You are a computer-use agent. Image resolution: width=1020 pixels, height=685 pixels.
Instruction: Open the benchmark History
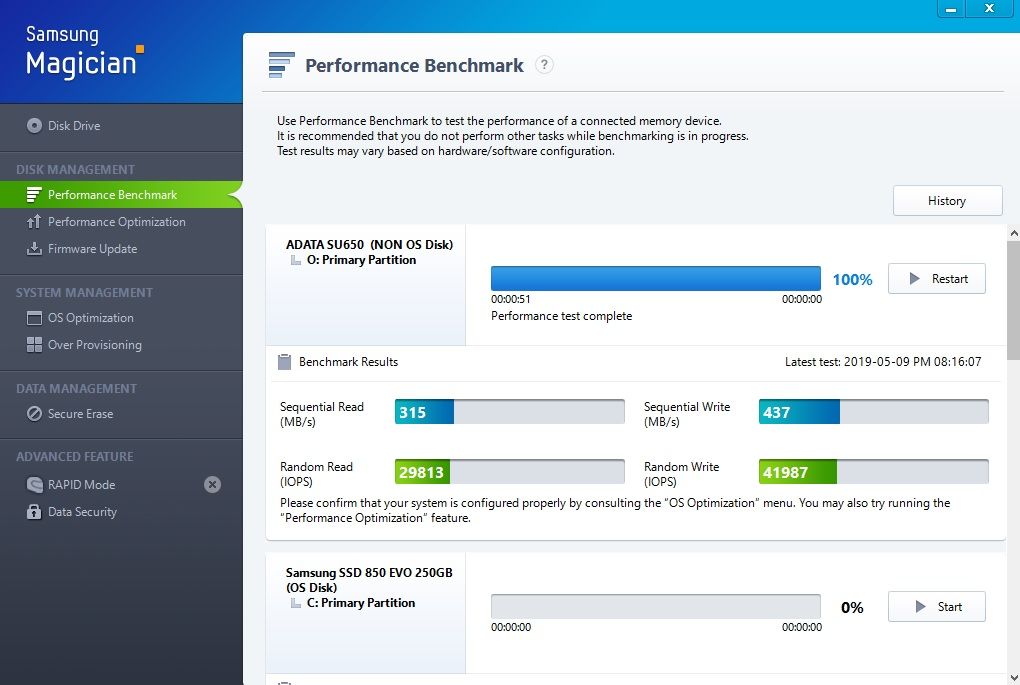947,200
